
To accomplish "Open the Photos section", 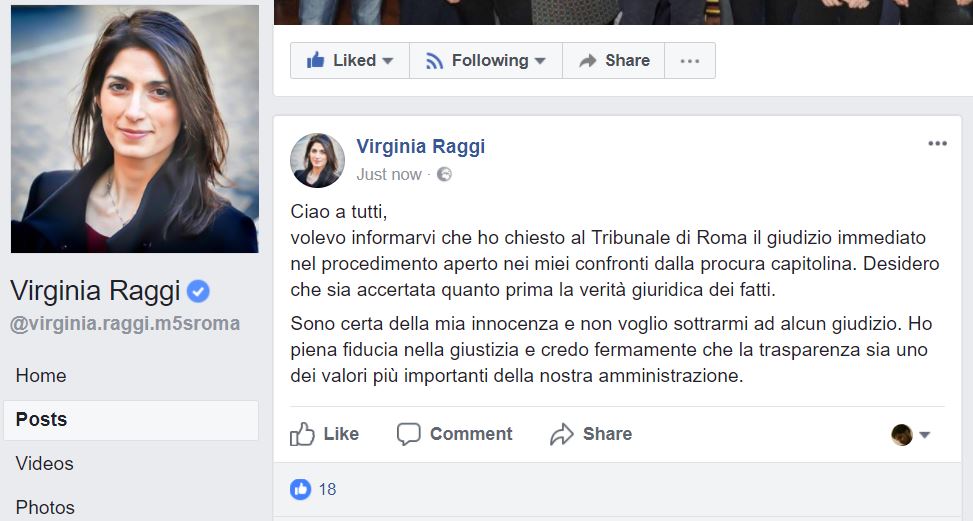I will point(45,507).
